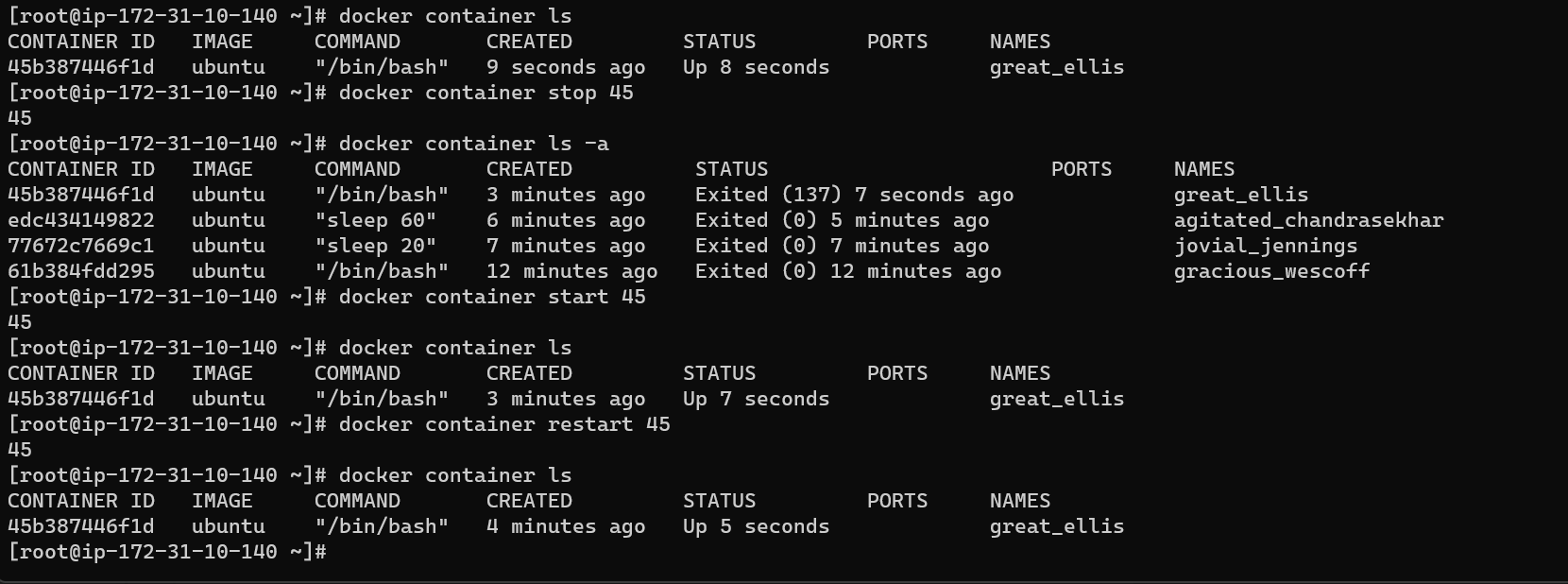The height and width of the screenshot is (584, 1568).
Task: Click the container ID edc434149822
Action: [81, 220]
